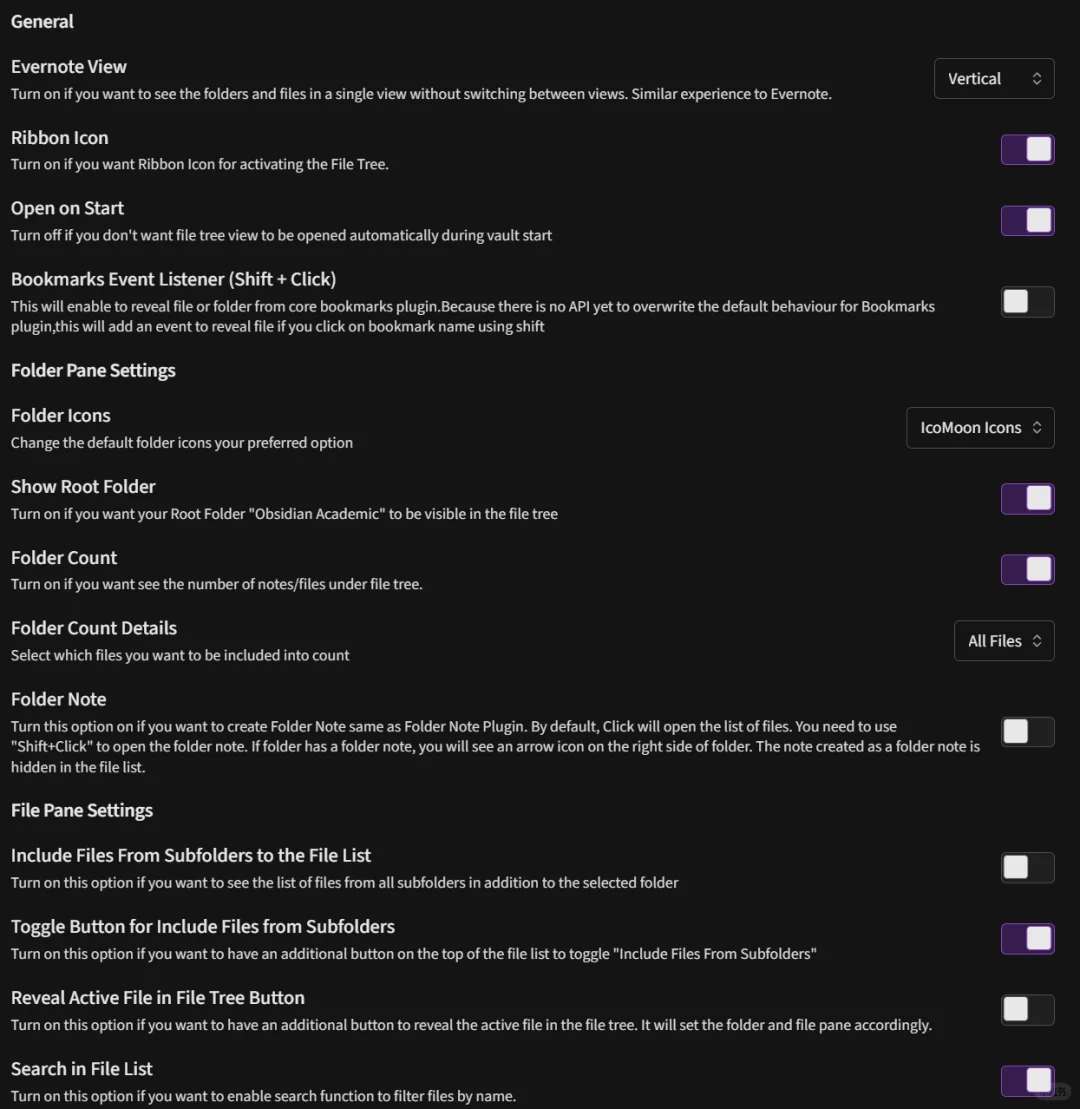
Task: Disable the Ribbon Icon toggle
Action: (1027, 150)
